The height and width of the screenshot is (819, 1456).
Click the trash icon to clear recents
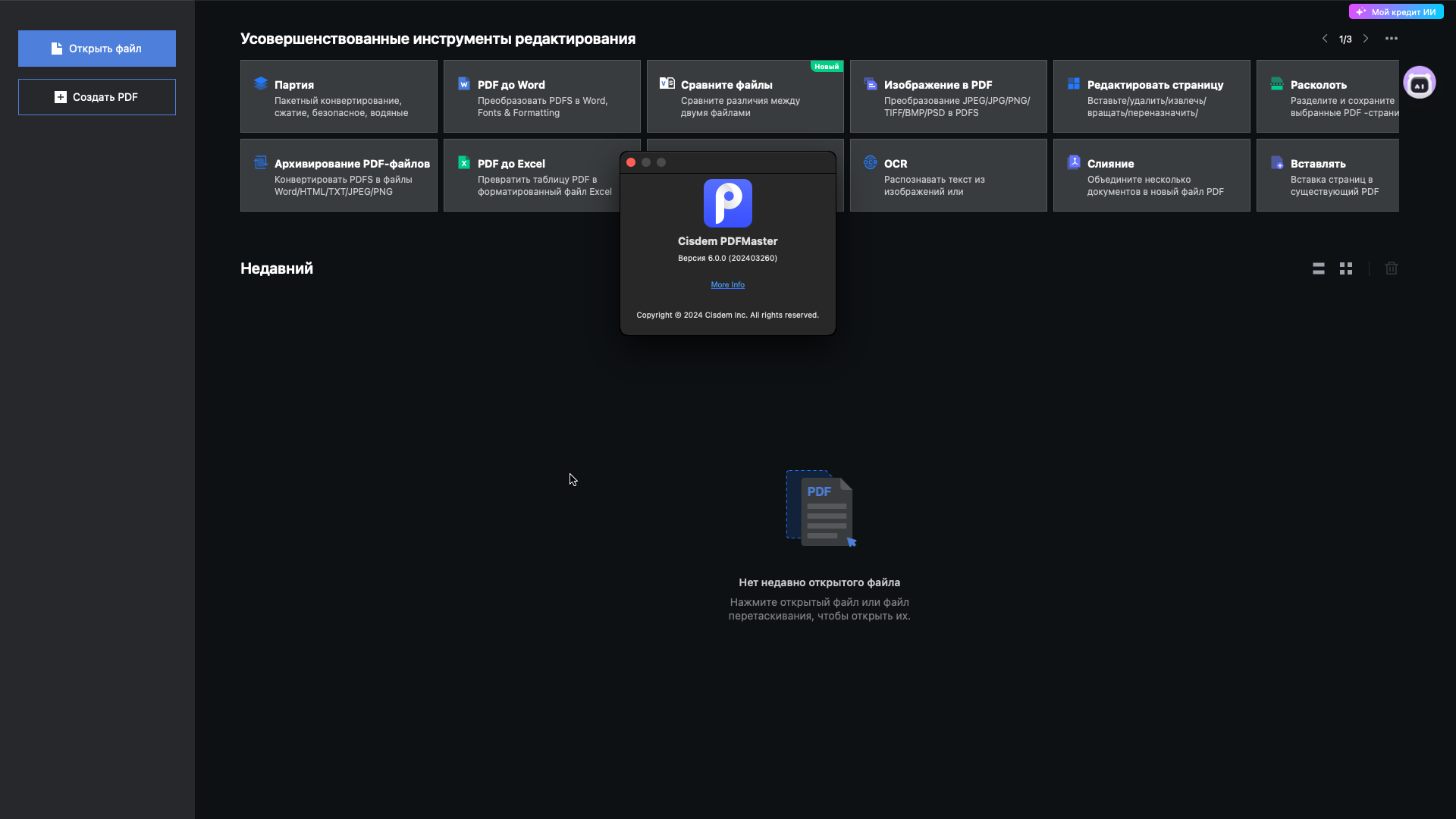click(x=1392, y=268)
